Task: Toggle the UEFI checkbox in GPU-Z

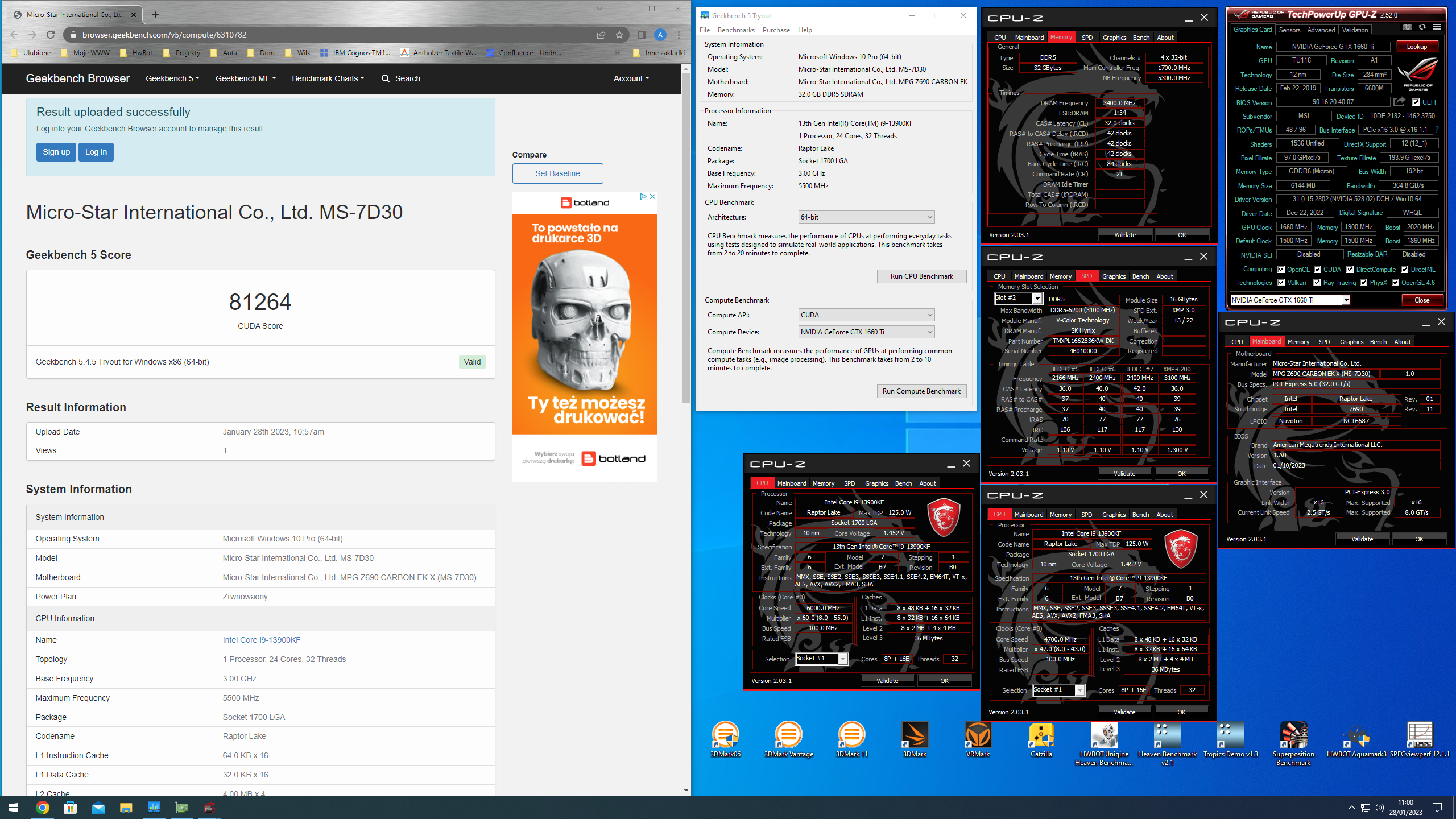Action: [1416, 102]
